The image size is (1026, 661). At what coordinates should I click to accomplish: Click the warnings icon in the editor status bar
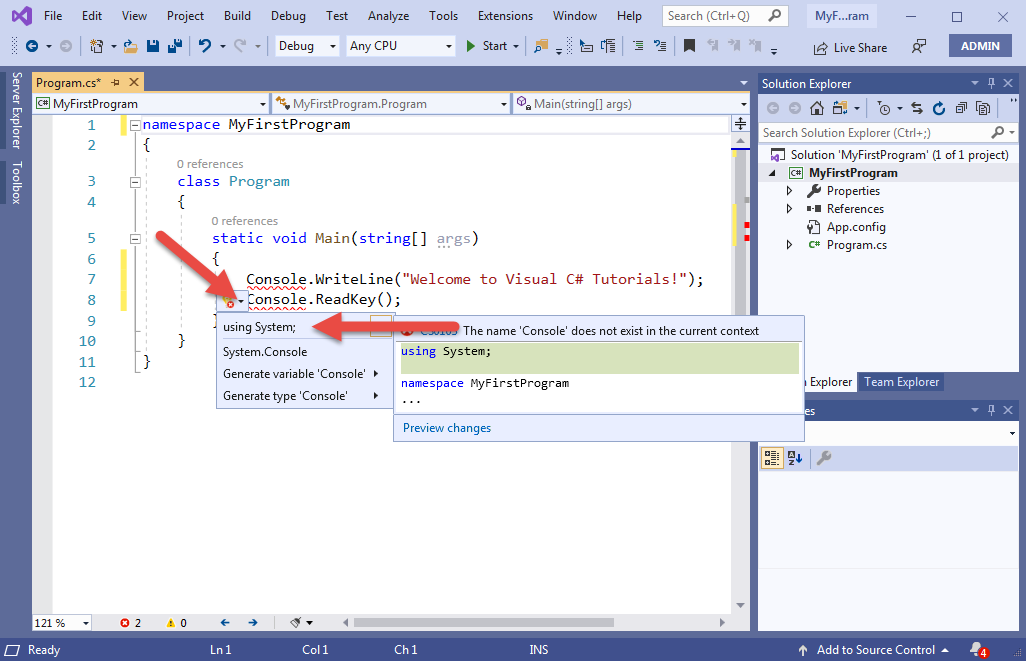pyautogui.click(x=171, y=622)
